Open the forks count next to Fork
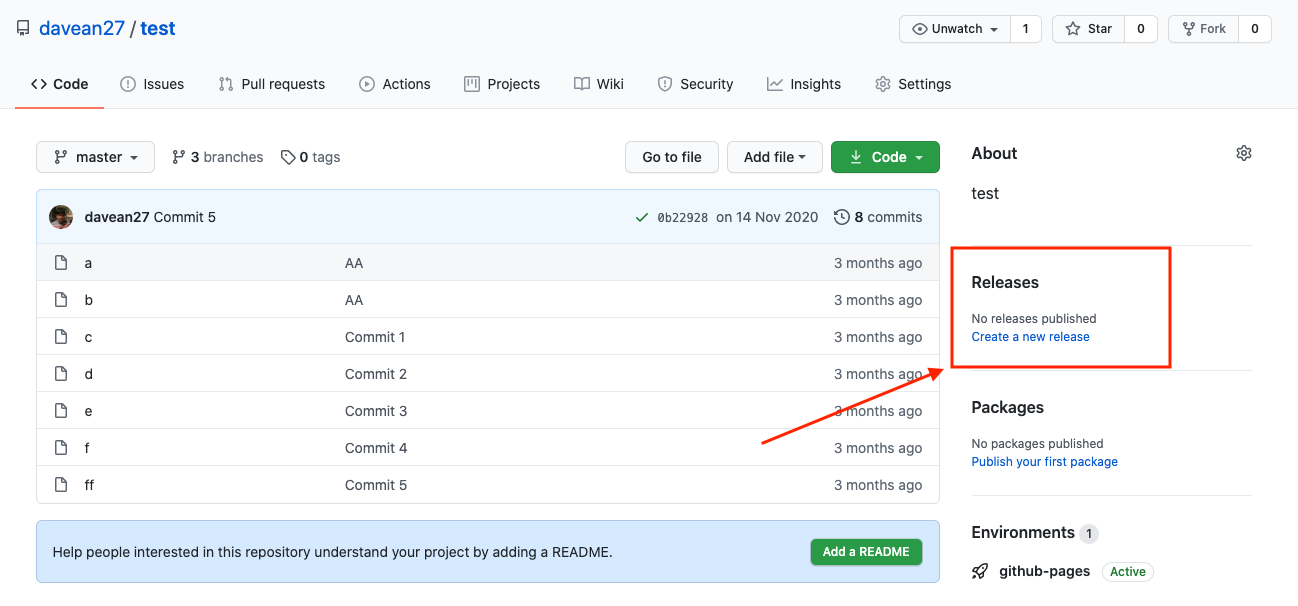 pyautogui.click(x=1255, y=29)
